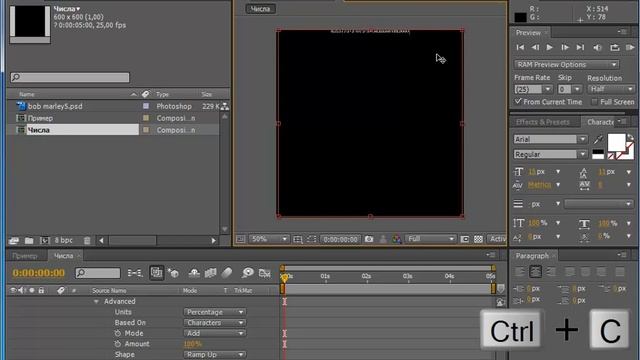Open font size dropdown arrow

[558, 172]
